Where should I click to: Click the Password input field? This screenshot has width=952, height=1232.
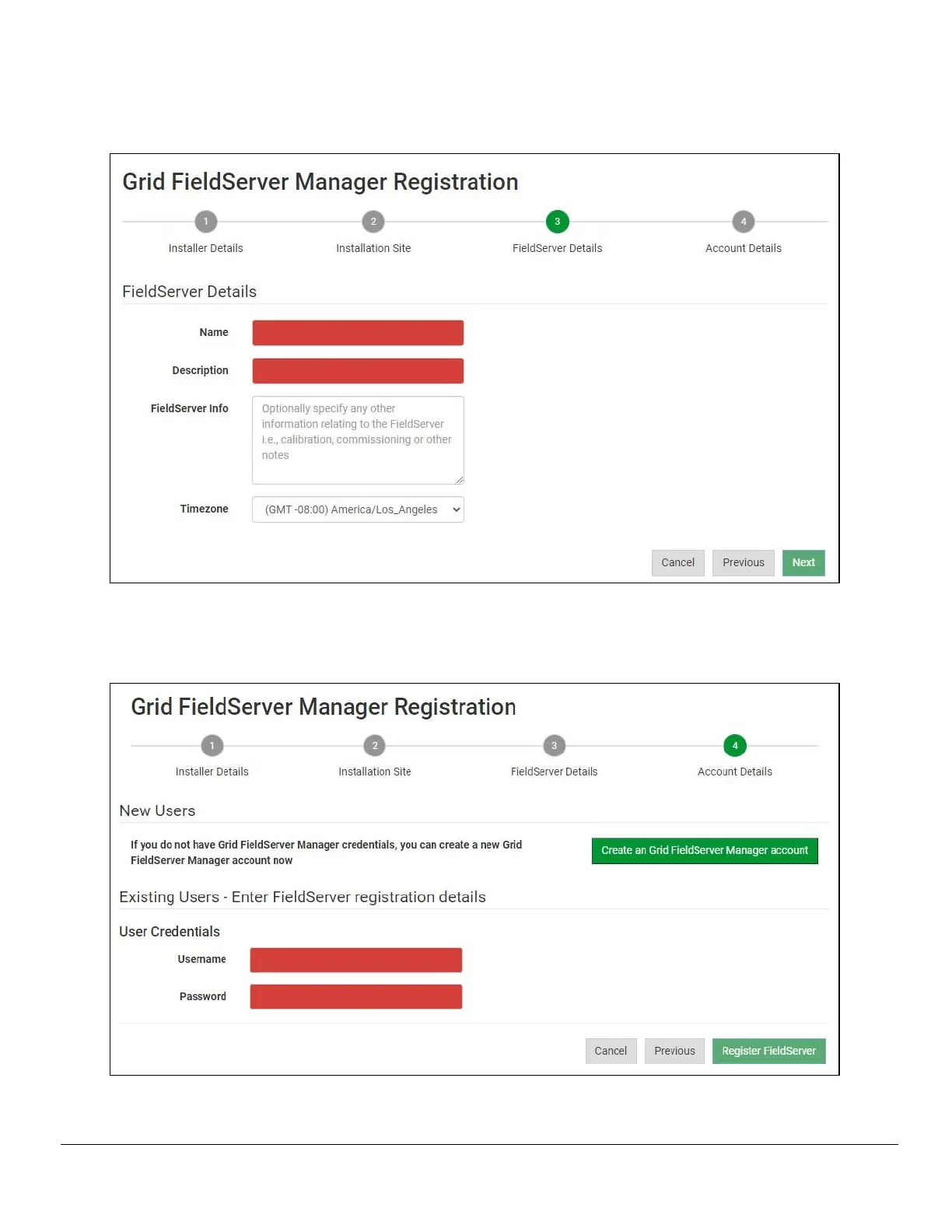pos(356,997)
